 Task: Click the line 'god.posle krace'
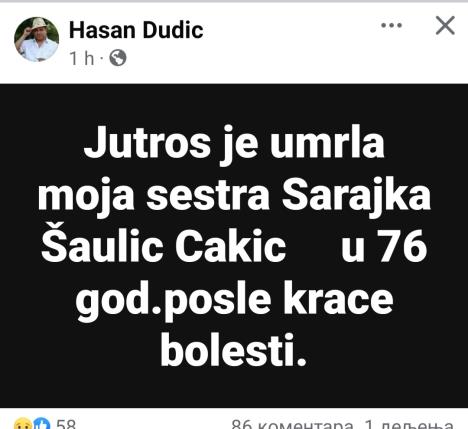coord(234,299)
